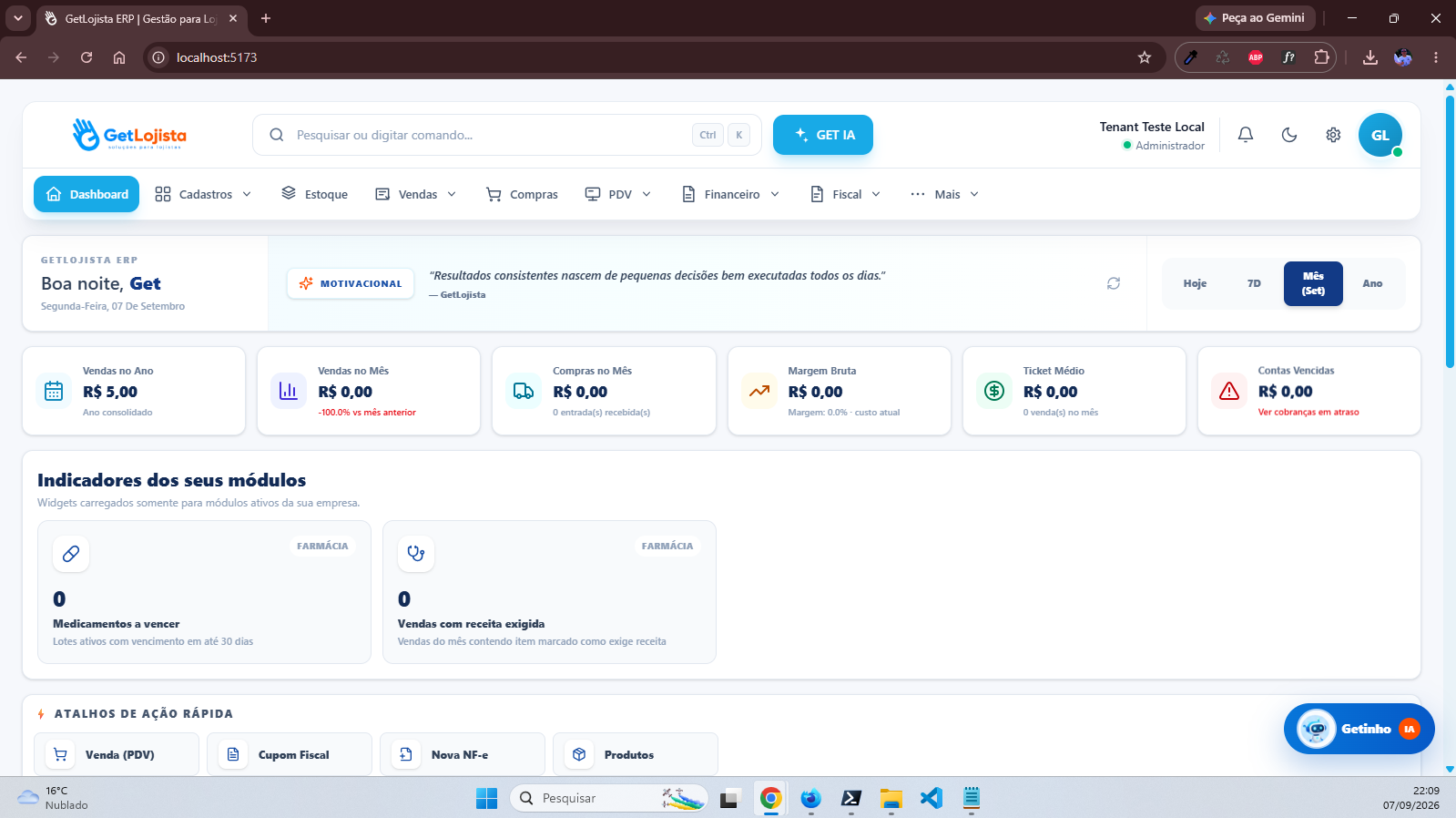Expand the Fiscal dropdown menu
The width and height of the screenshot is (1456, 818).
click(846, 194)
